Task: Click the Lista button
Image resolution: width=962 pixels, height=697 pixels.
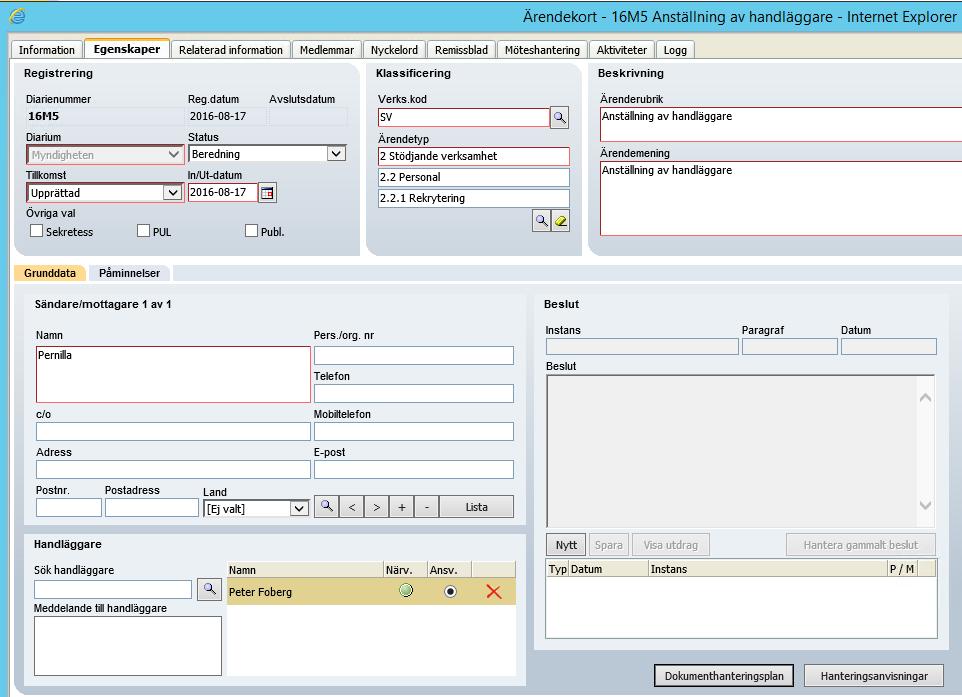Action: (477, 507)
